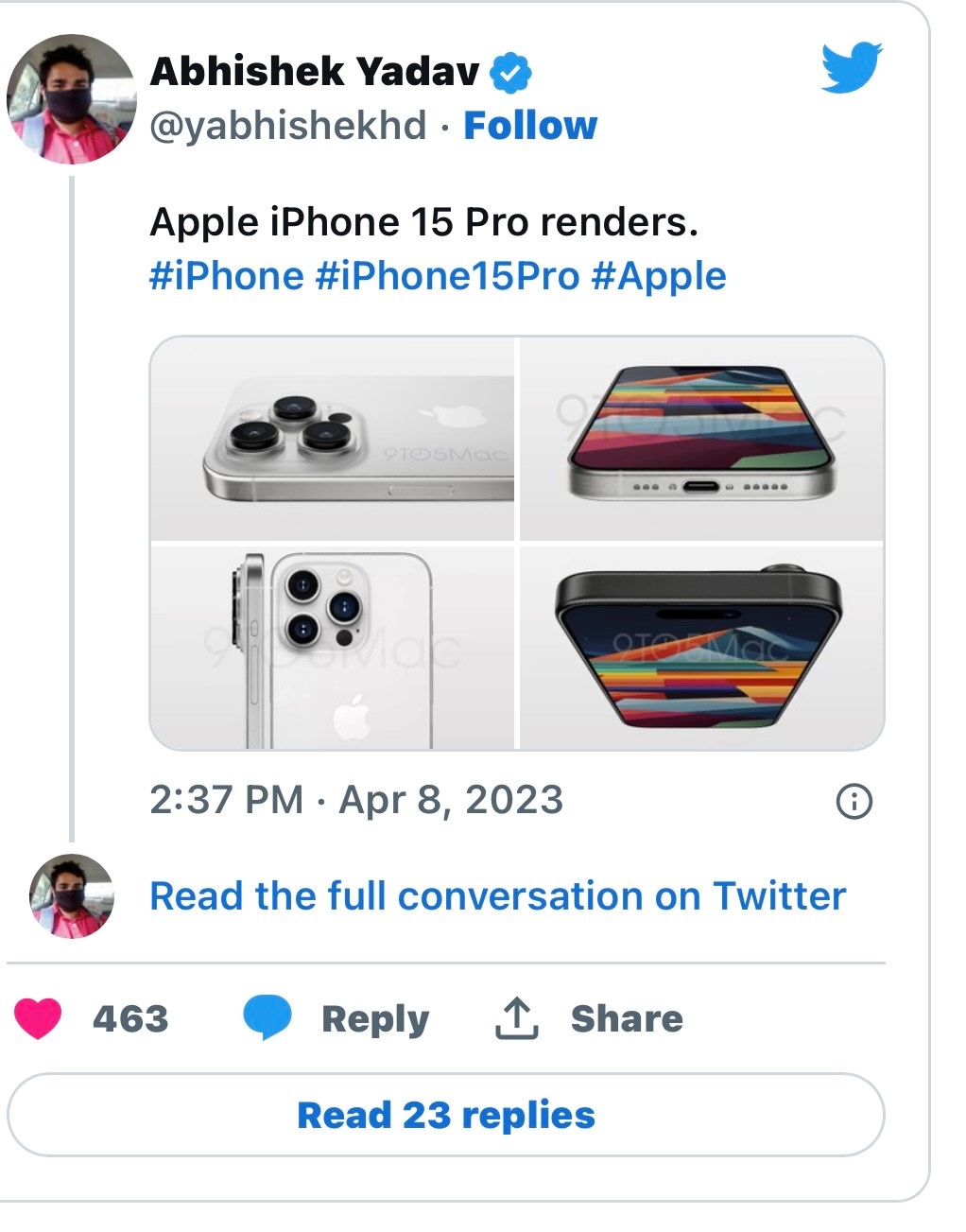Click the Read 23 replies button
966x1232 pixels.
[x=445, y=1115]
